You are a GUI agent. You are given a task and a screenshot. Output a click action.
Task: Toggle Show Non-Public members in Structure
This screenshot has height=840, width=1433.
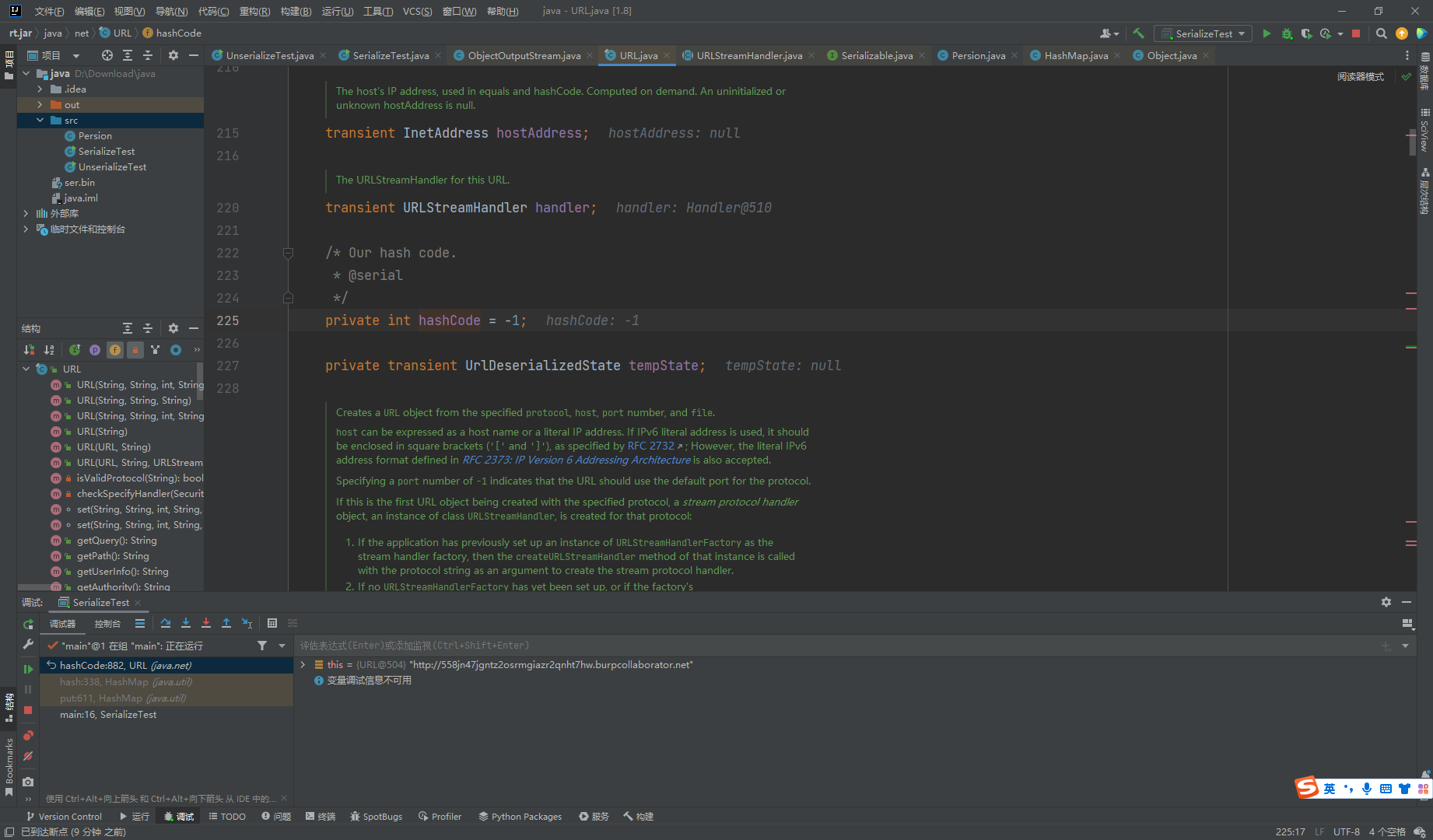pos(135,350)
